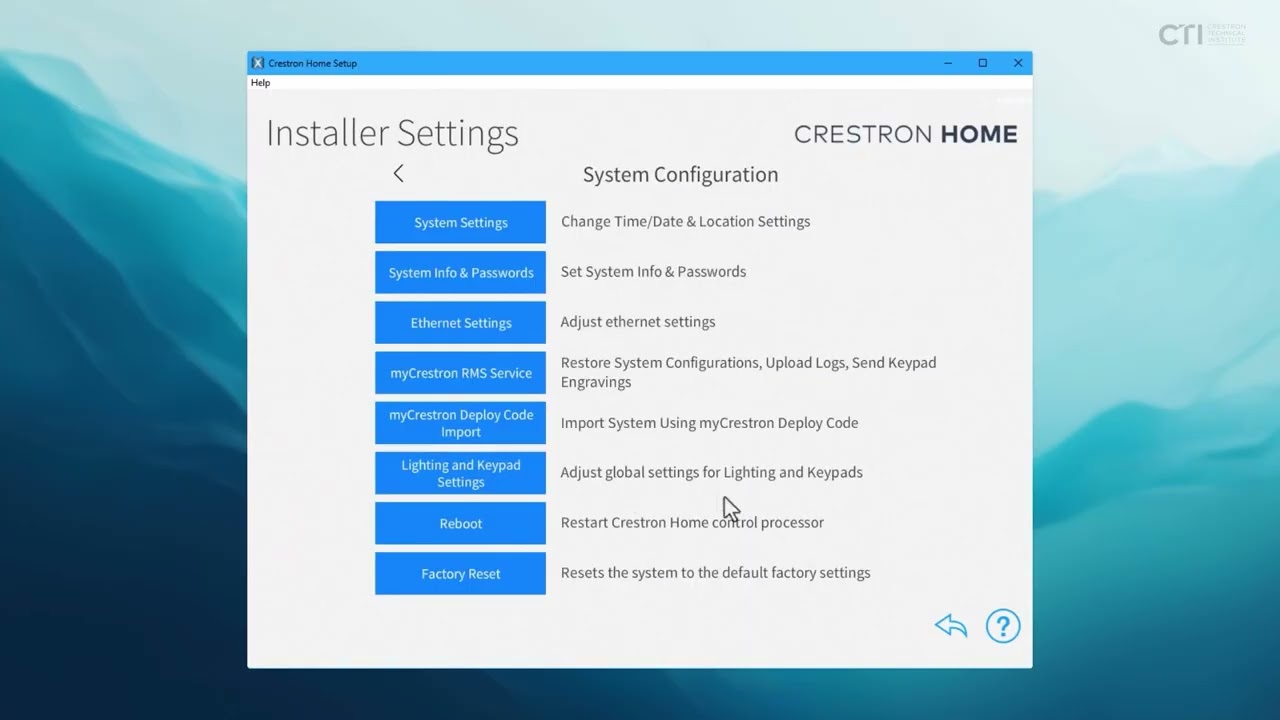Image resolution: width=1280 pixels, height=720 pixels.
Task: Close the Crestron Home Setup window
Action: [x=1018, y=63]
